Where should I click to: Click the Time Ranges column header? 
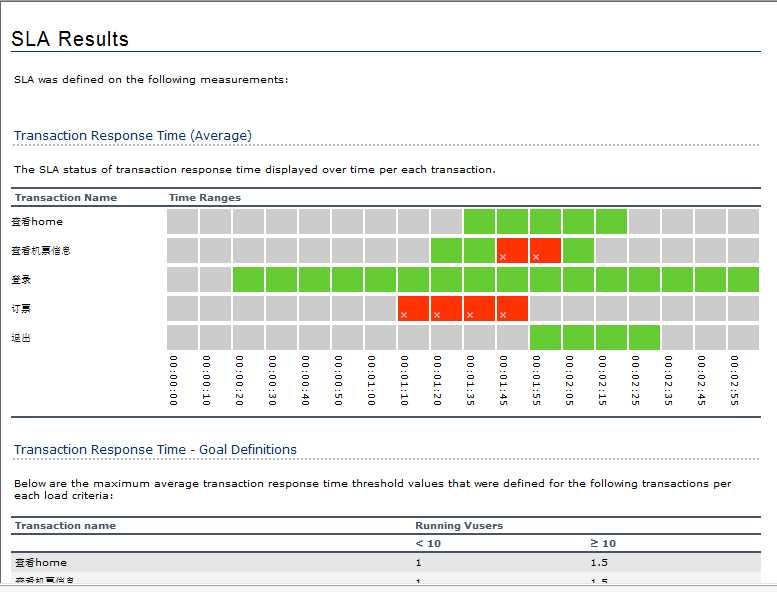[x=205, y=198]
